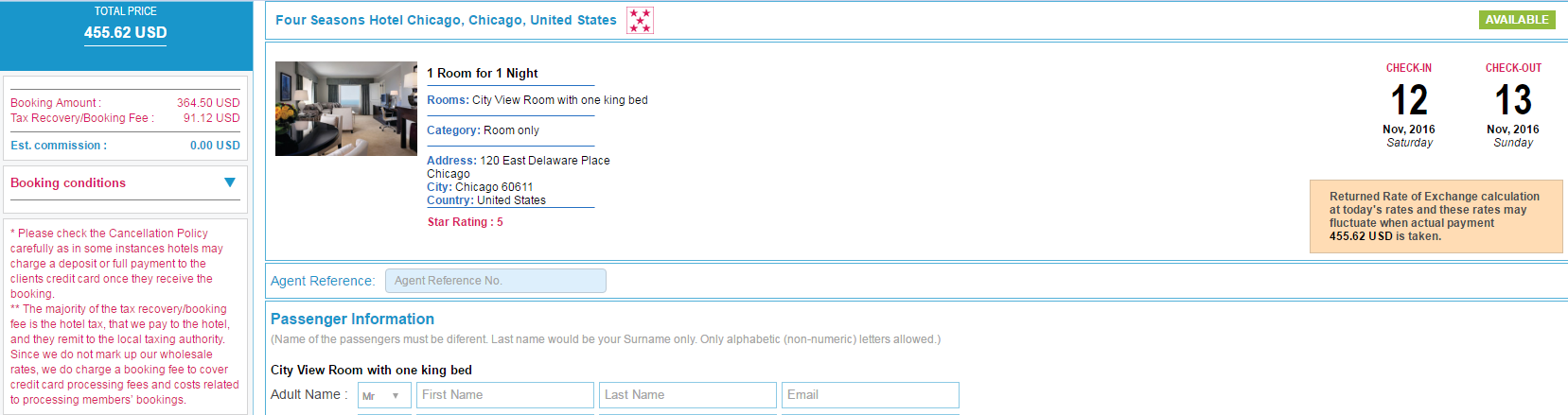Click the Last Name field
This screenshot has height=415, width=1568.
(688, 395)
